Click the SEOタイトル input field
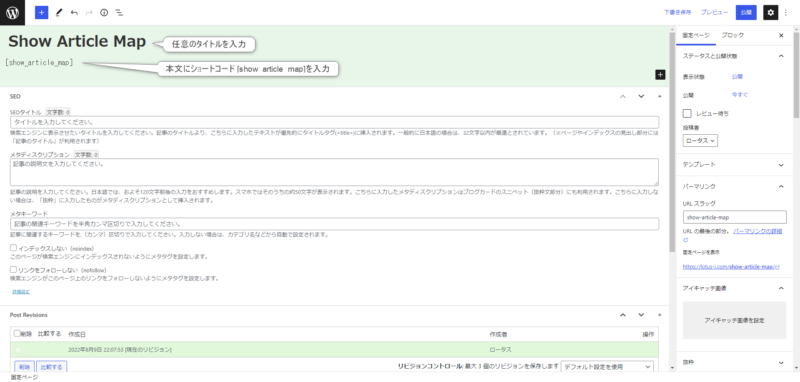Image resolution: width=800 pixels, height=382 pixels. click(x=334, y=122)
